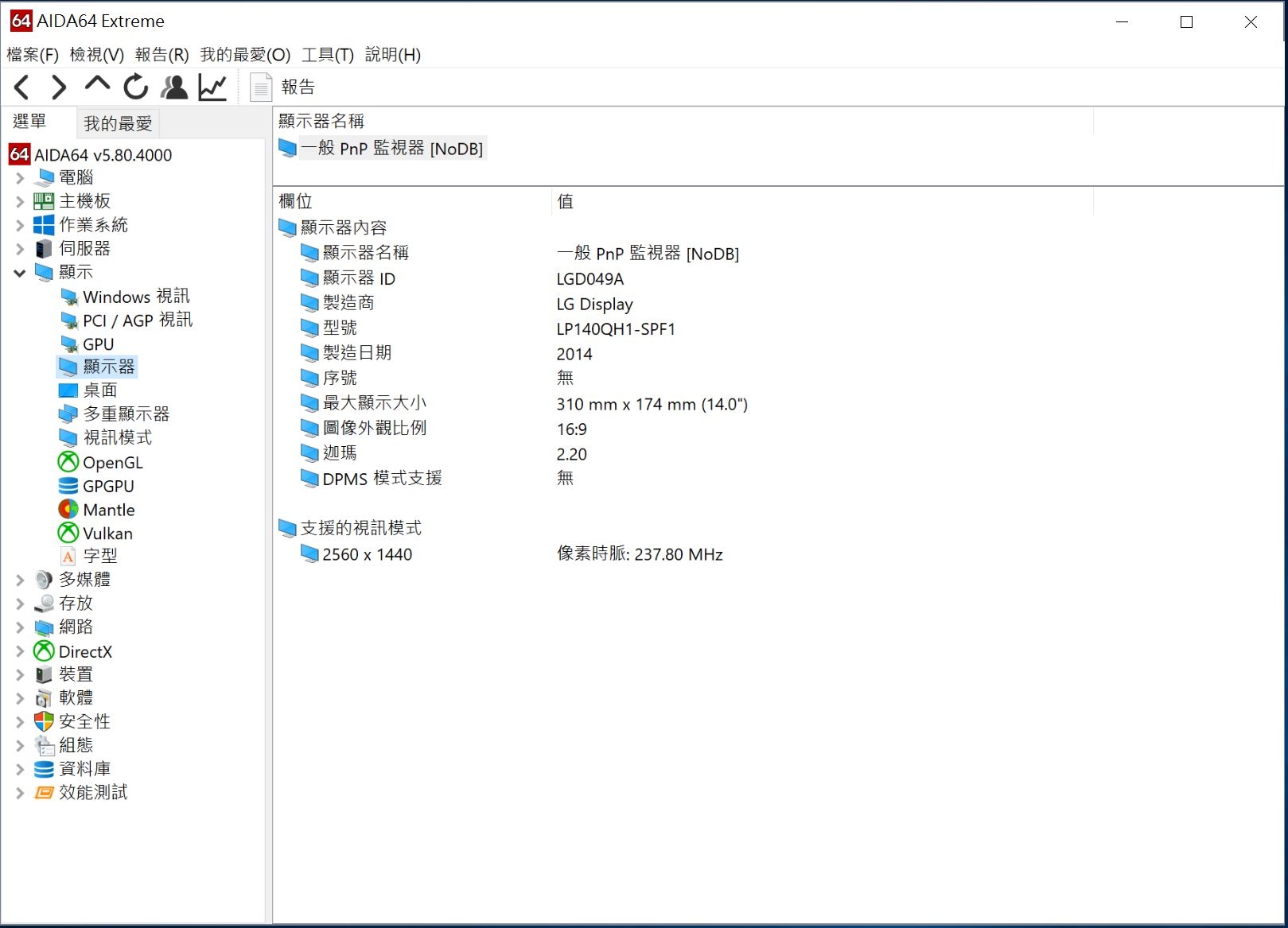Open the 工具(T) menu
The height and width of the screenshot is (928, 1288).
pos(328,54)
